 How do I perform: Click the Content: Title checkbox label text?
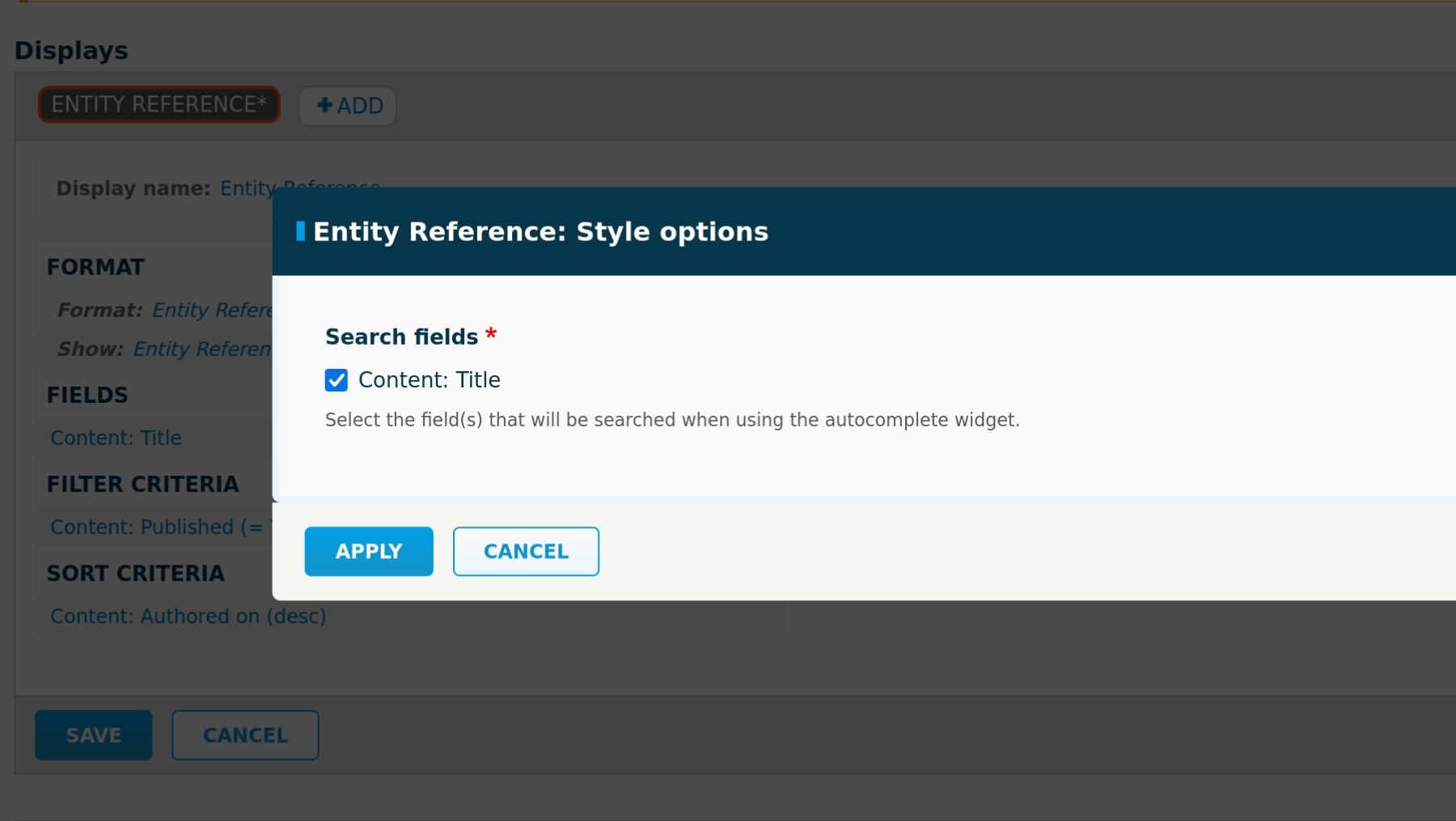pos(429,380)
